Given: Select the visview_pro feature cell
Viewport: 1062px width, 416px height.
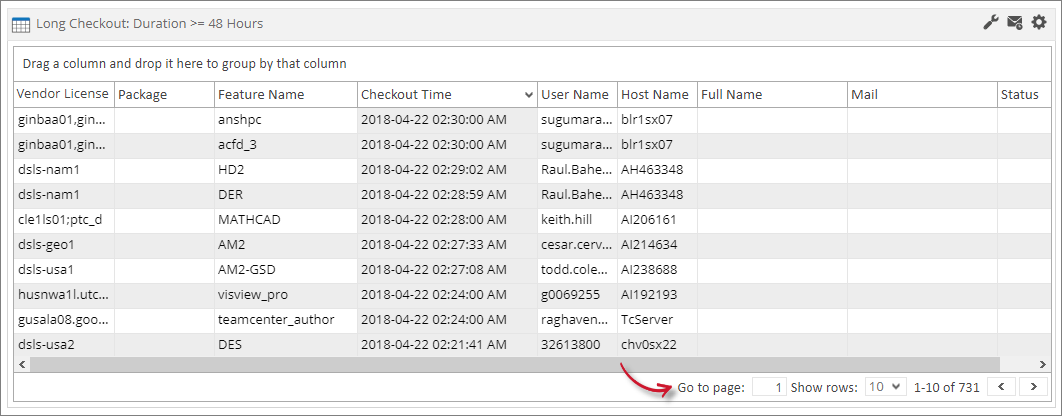Looking at the screenshot, I should pyautogui.click(x=286, y=295).
